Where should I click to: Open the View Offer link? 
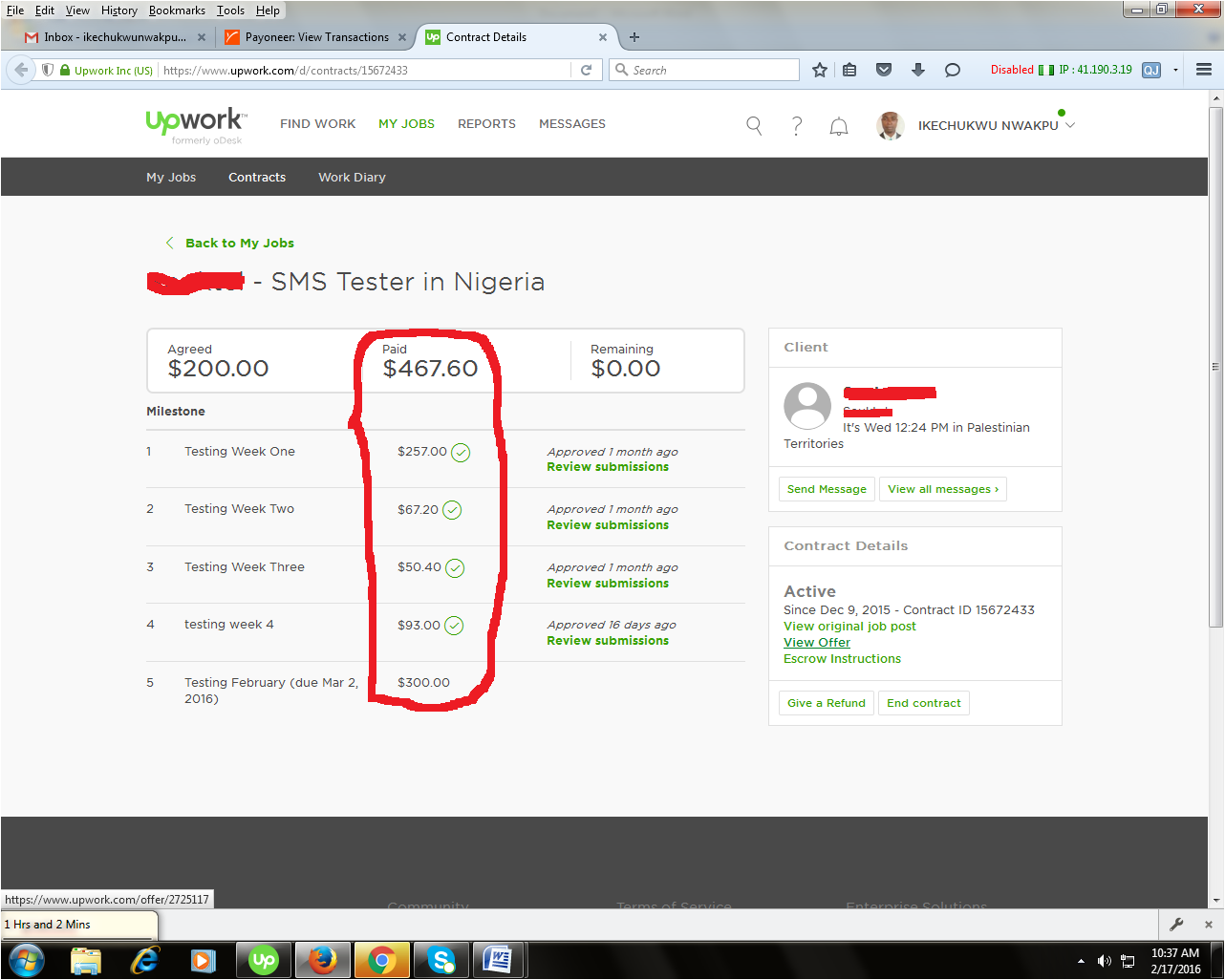pyautogui.click(x=817, y=643)
